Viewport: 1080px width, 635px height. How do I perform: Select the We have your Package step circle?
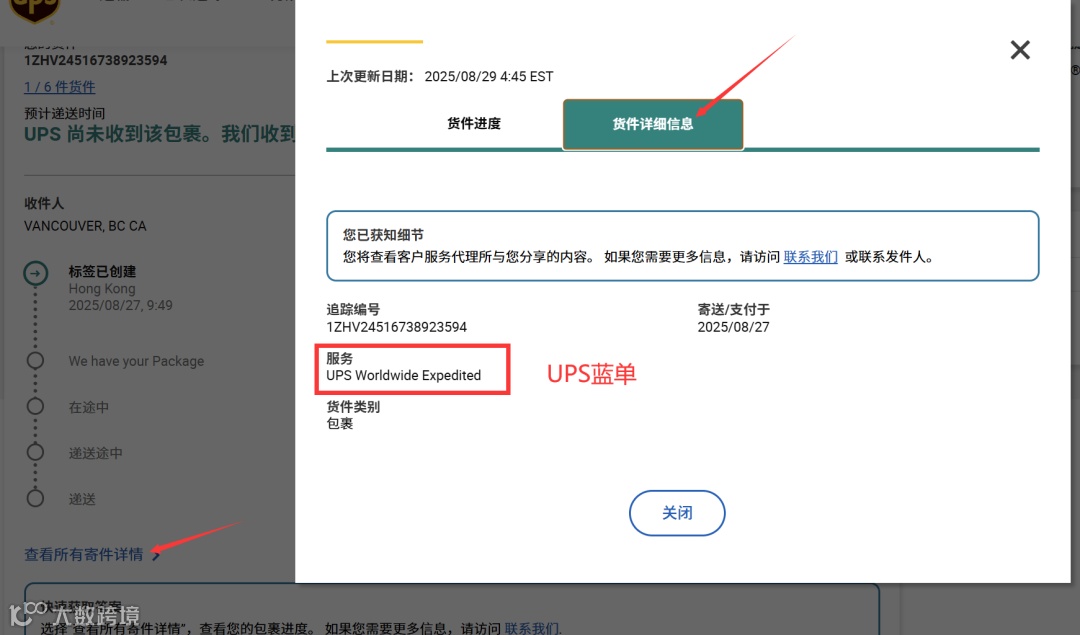[35, 360]
